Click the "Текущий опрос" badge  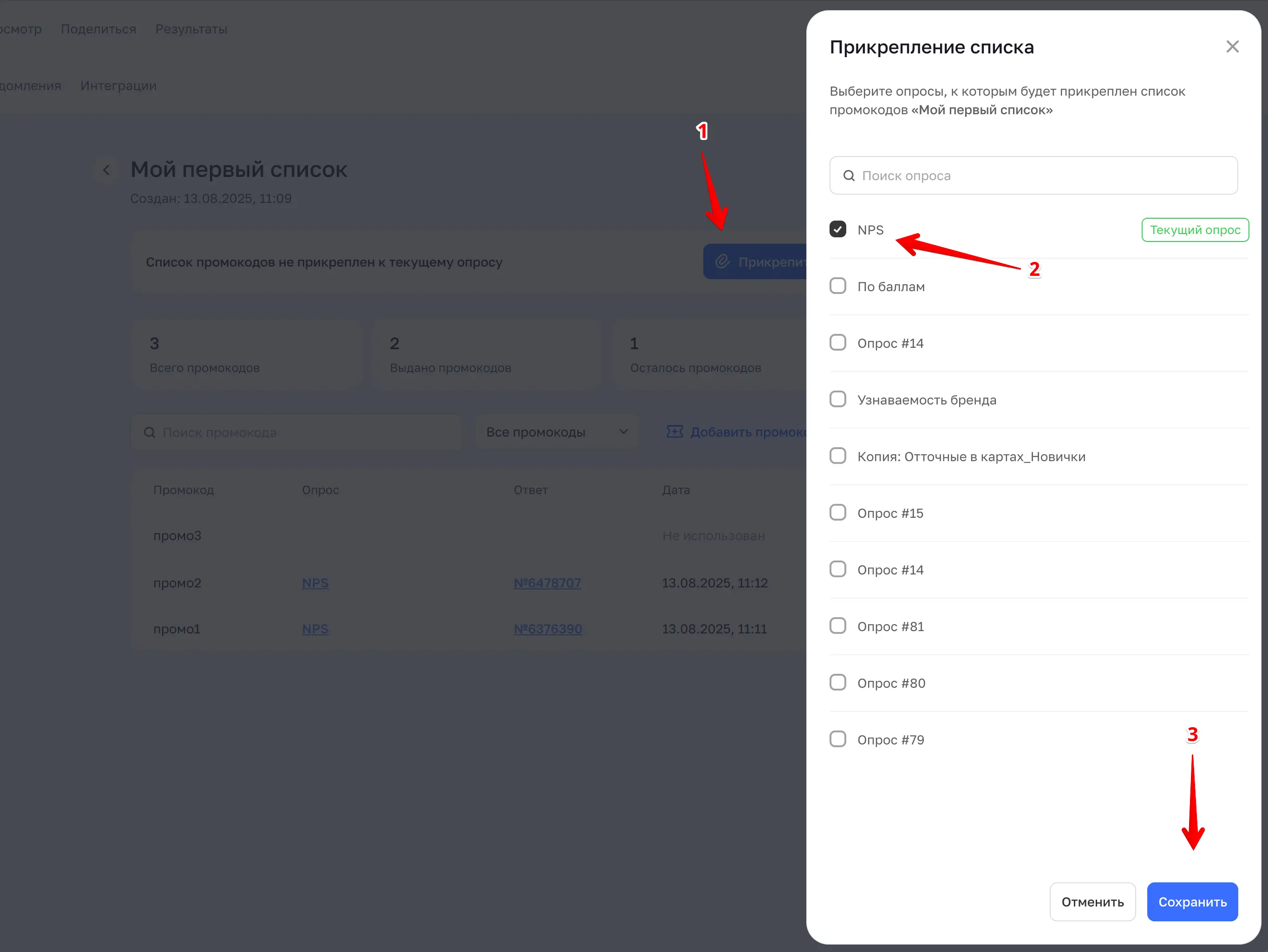(x=1195, y=230)
